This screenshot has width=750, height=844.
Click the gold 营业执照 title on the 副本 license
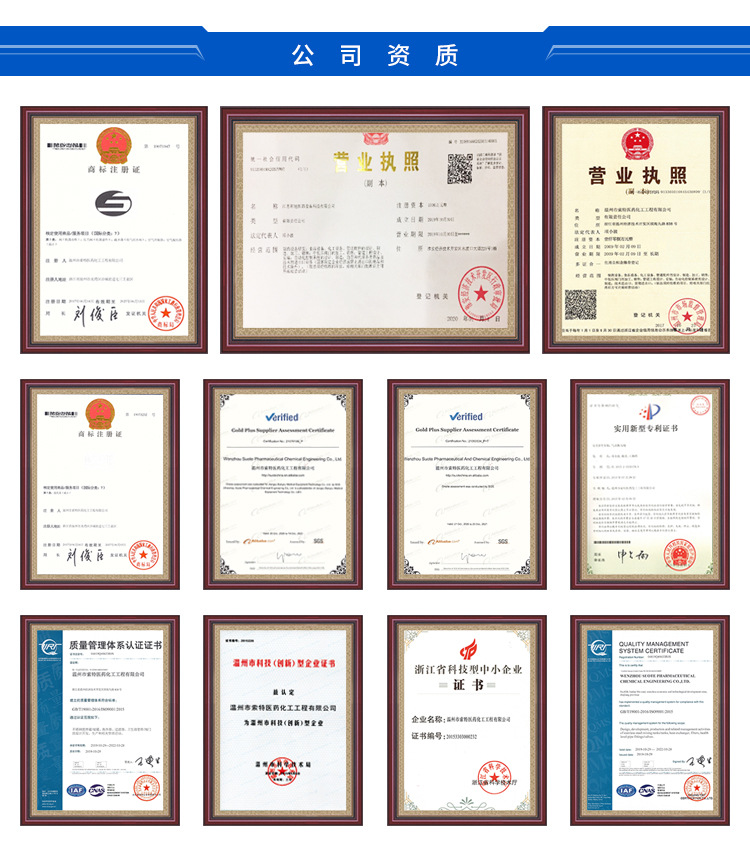click(376, 161)
